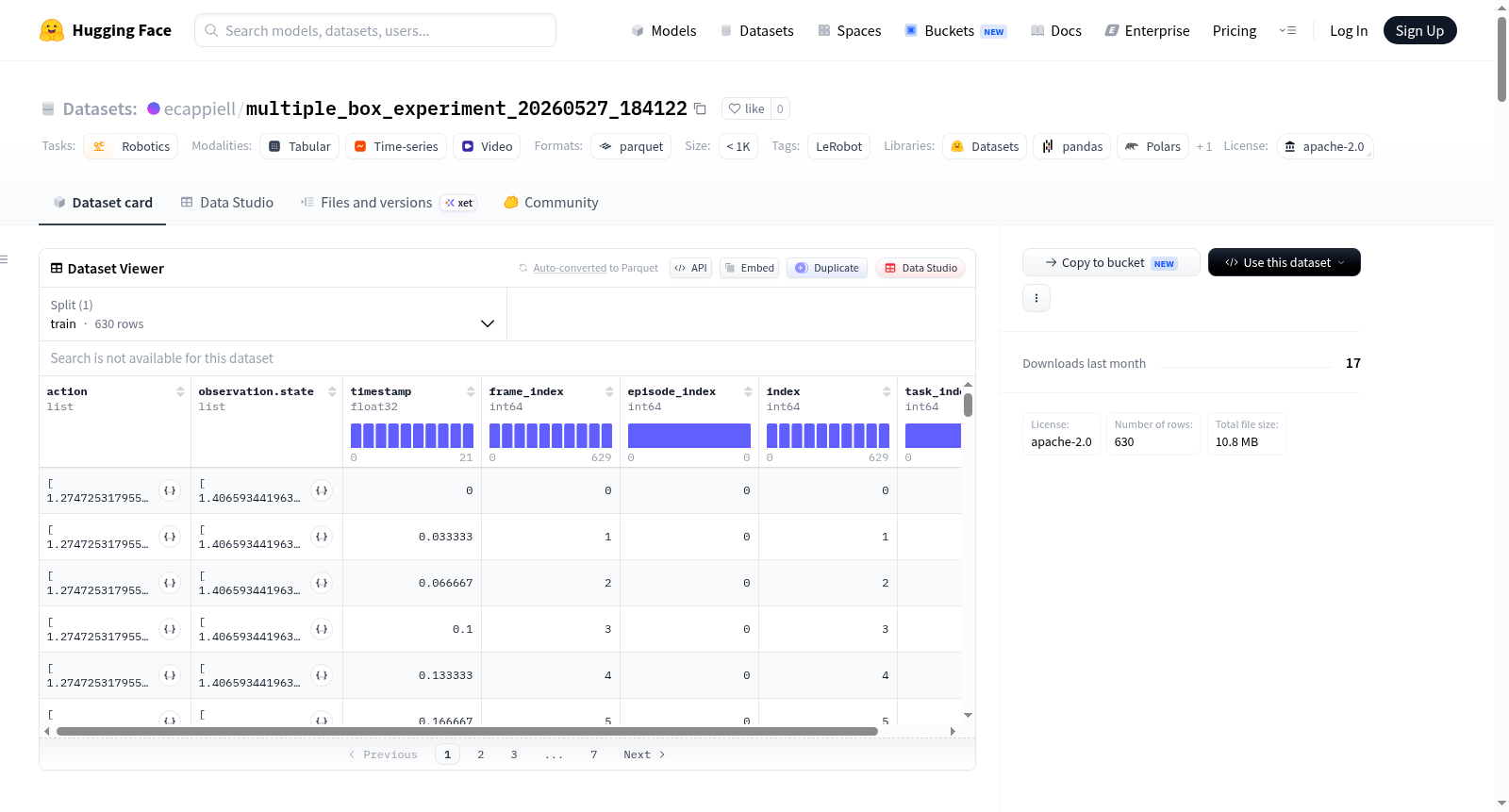Expand observation.state cell in the 0.066667 row
This screenshot has width=1509, height=812.
[x=322, y=583]
